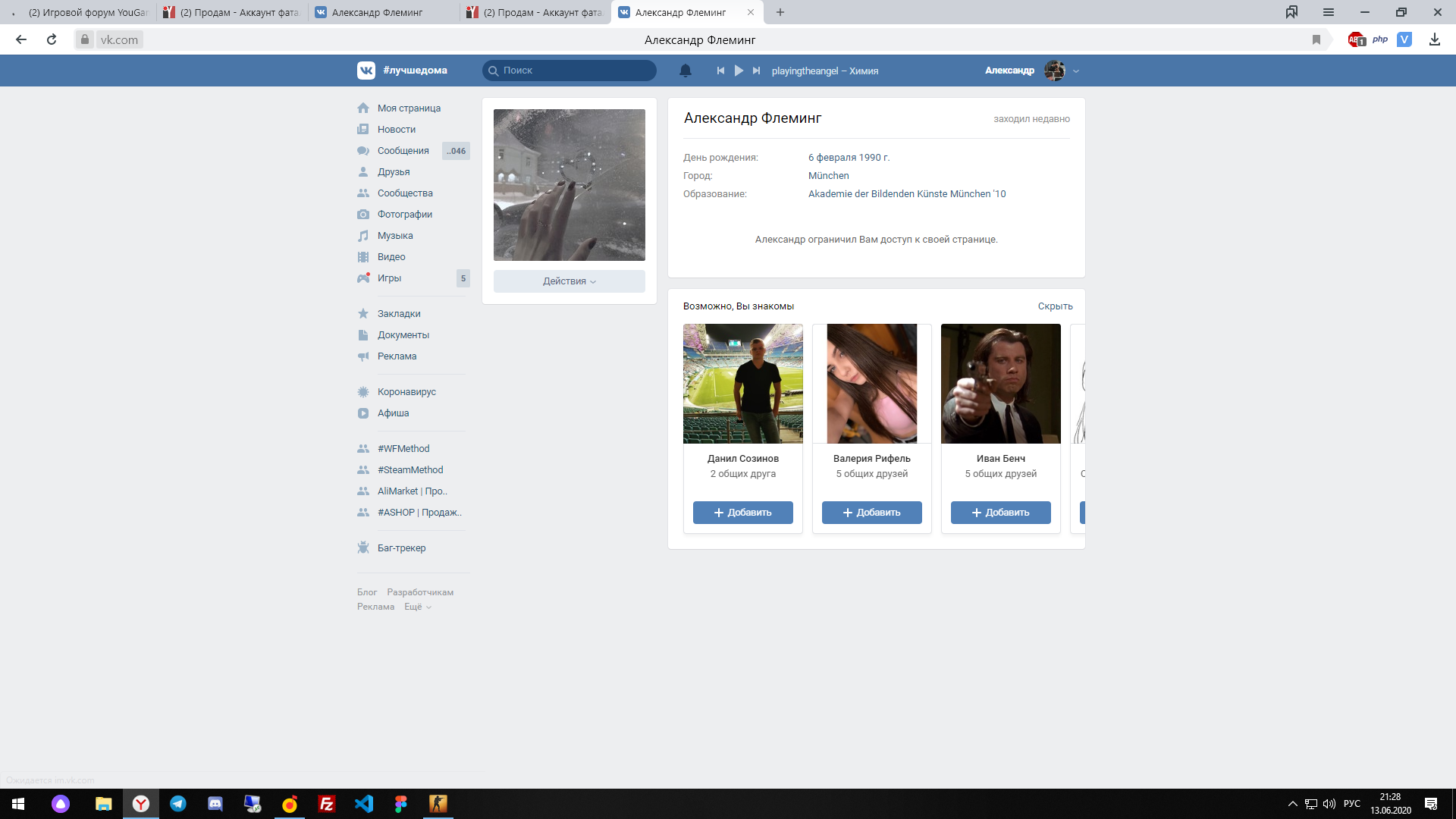Open Музыка section in sidebar
This screenshot has height=819, width=1456.
click(395, 236)
